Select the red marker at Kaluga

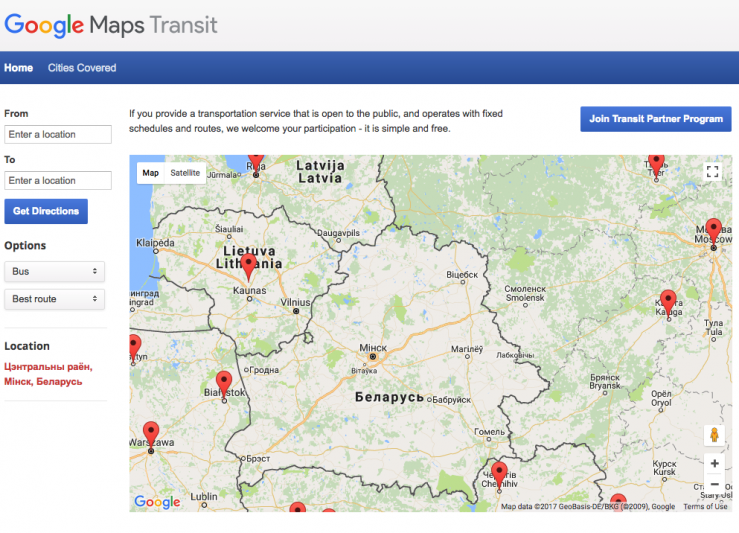668,300
